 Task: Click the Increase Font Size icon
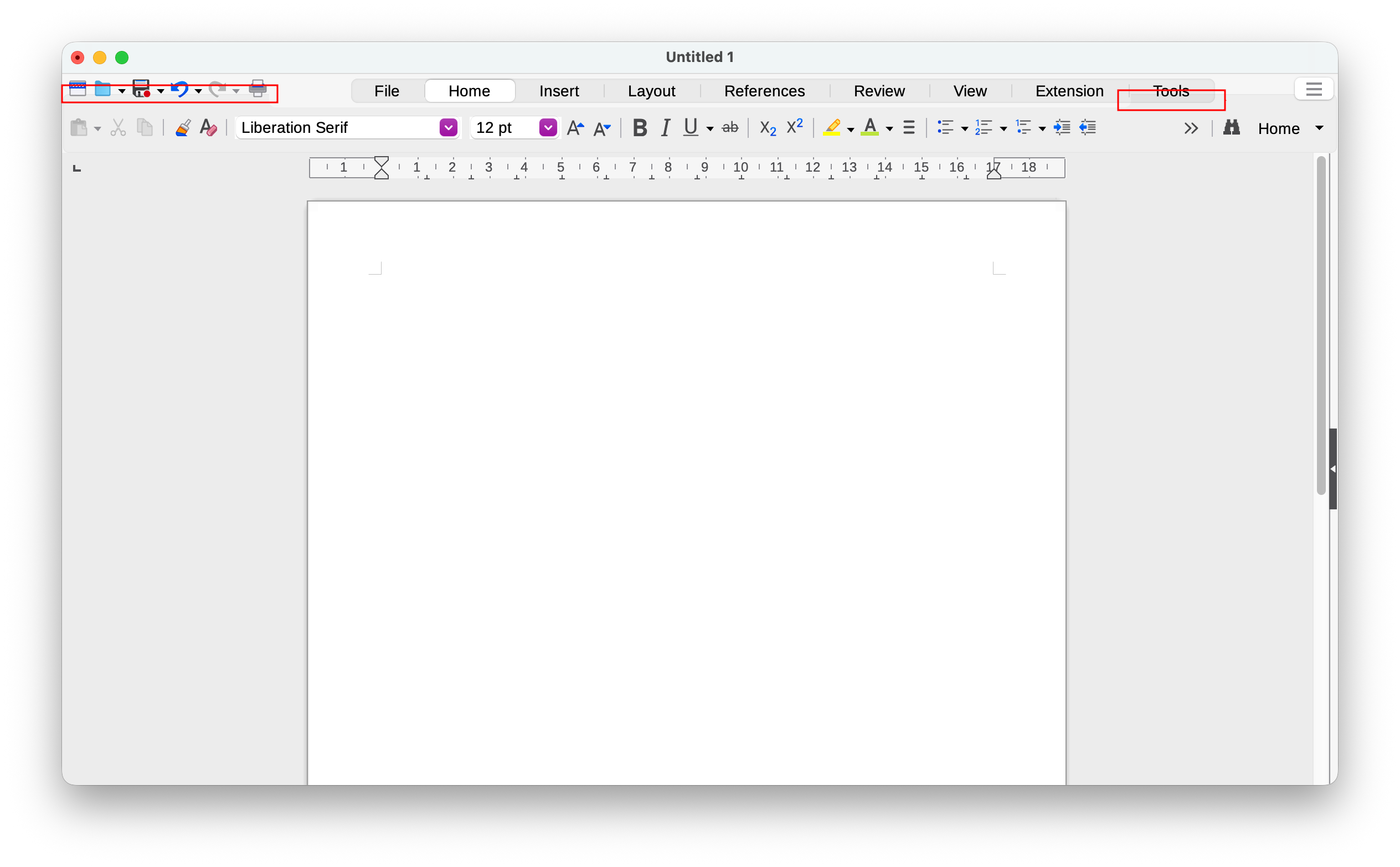point(575,128)
